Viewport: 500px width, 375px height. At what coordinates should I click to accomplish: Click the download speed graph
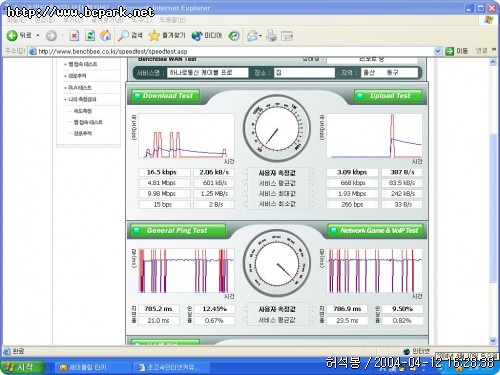[x=187, y=136]
